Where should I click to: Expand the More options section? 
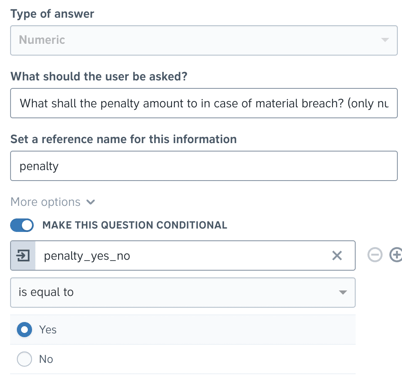[x=45, y=202]
